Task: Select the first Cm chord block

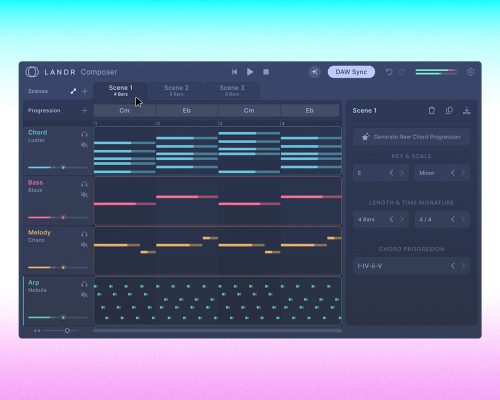Action: [124, 110]
